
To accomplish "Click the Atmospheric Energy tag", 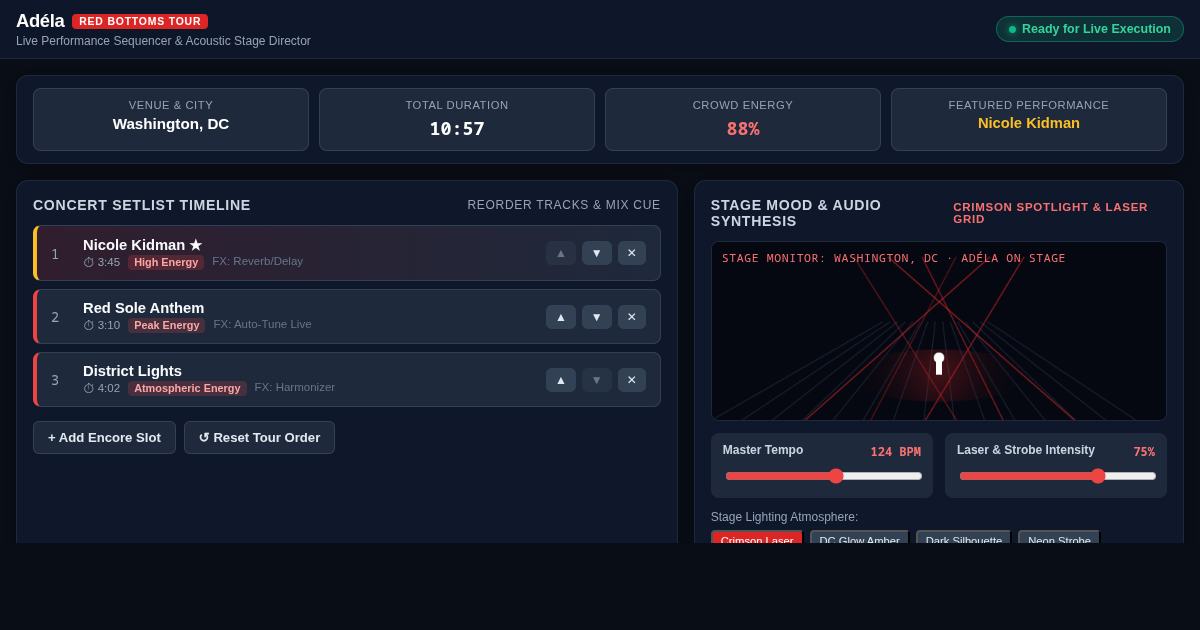I will coord(187,388).
